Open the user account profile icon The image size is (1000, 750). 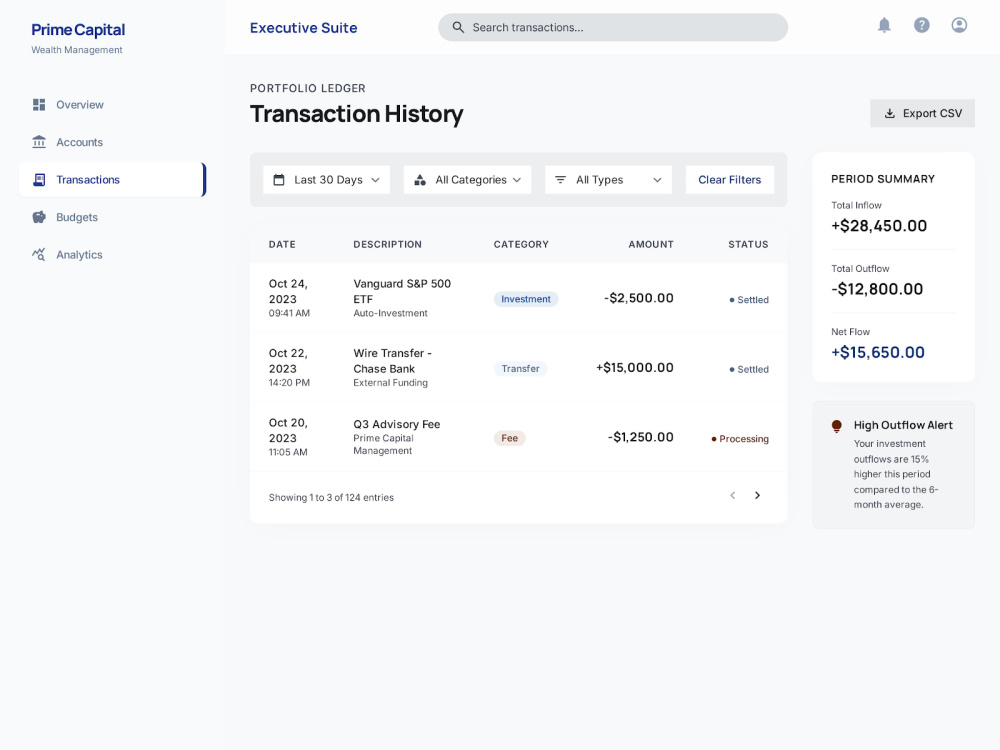(959, 25)
